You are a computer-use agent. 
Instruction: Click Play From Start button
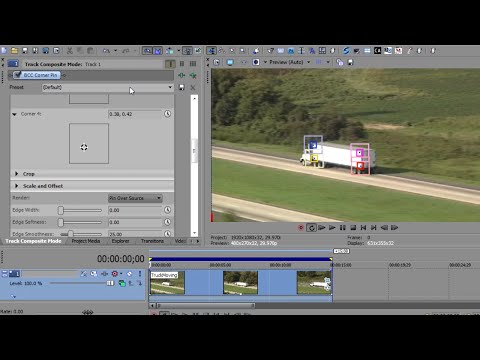322,228
